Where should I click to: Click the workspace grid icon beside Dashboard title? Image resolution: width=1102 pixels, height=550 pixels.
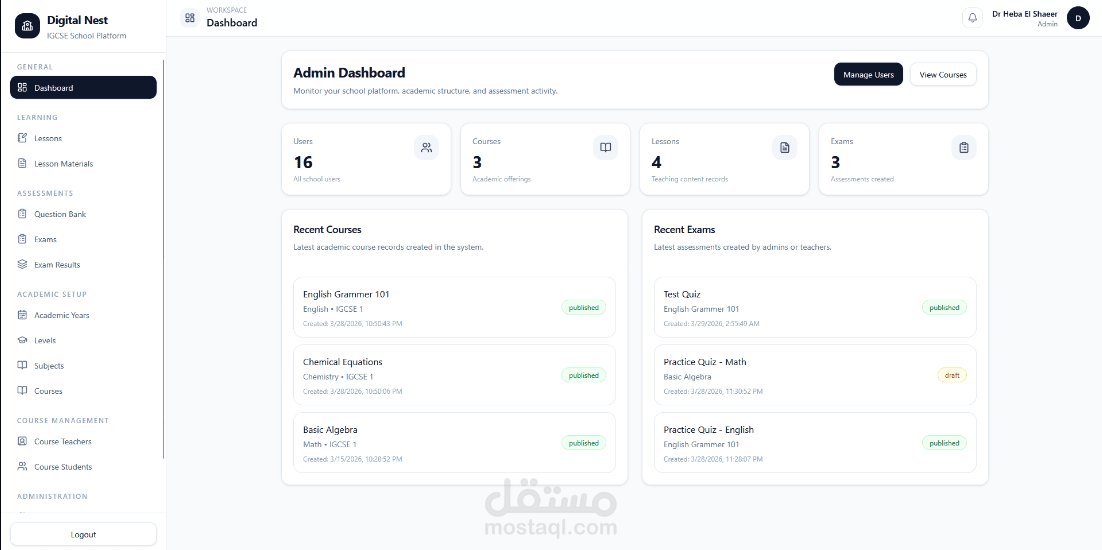point(190,18)
